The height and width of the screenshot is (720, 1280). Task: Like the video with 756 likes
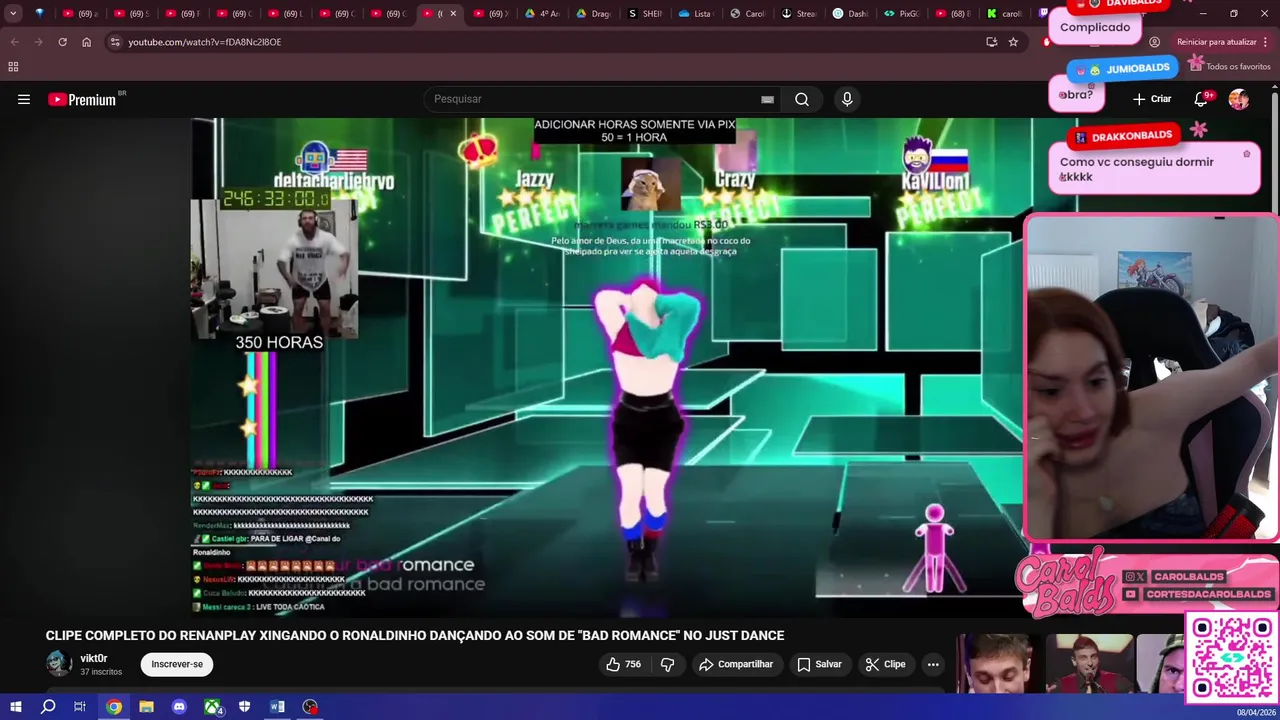click(623, 664)
